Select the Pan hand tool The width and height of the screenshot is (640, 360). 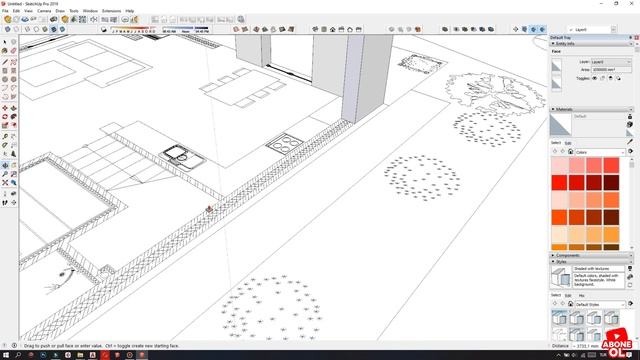[13, 165]
